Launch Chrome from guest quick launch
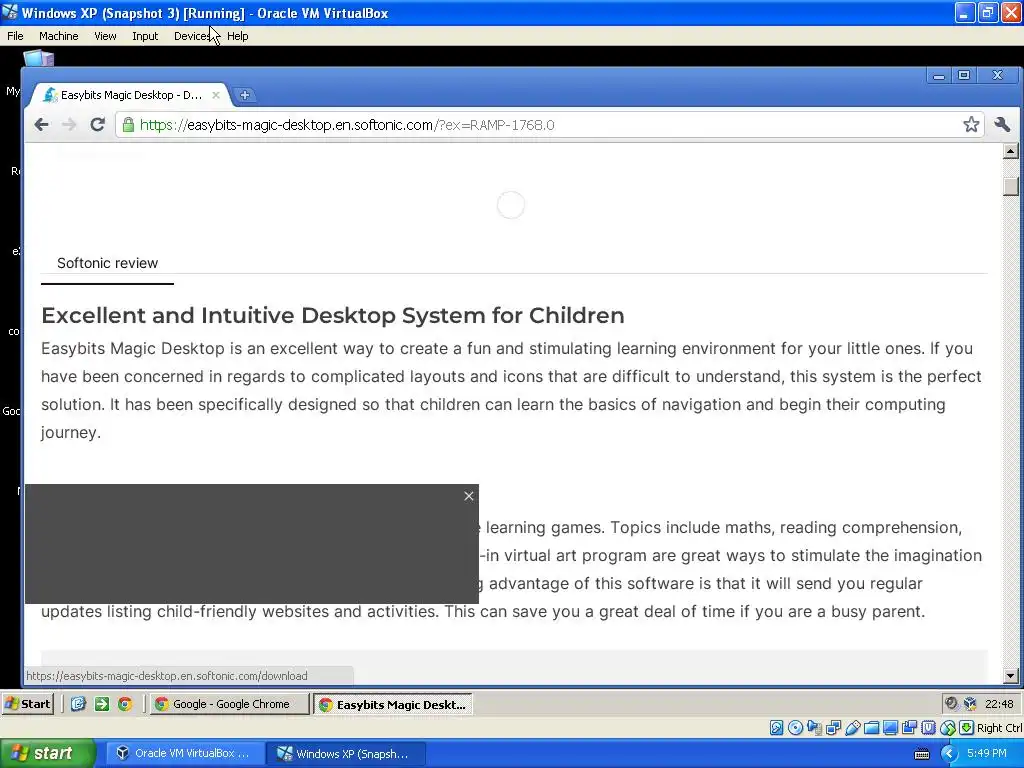Viewport: 1024px width, 768px height. point(125,704)
